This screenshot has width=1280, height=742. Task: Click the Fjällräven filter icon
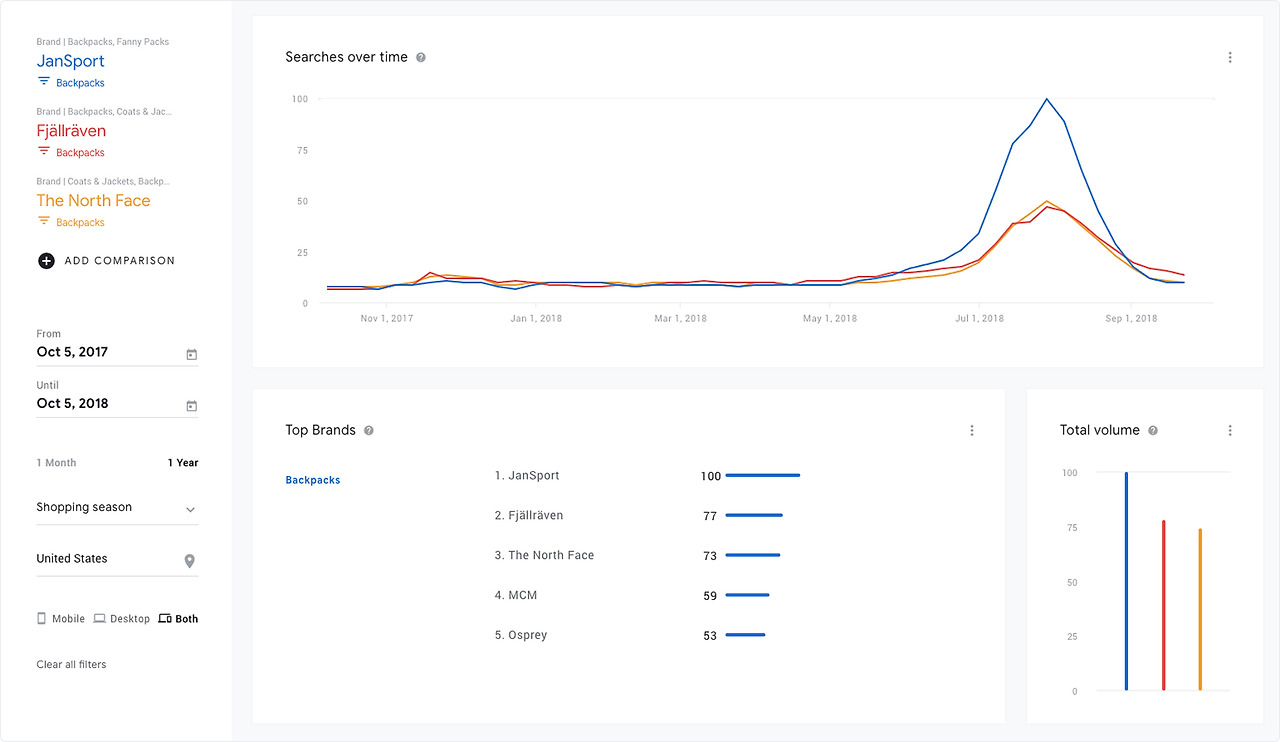[44, 152]
